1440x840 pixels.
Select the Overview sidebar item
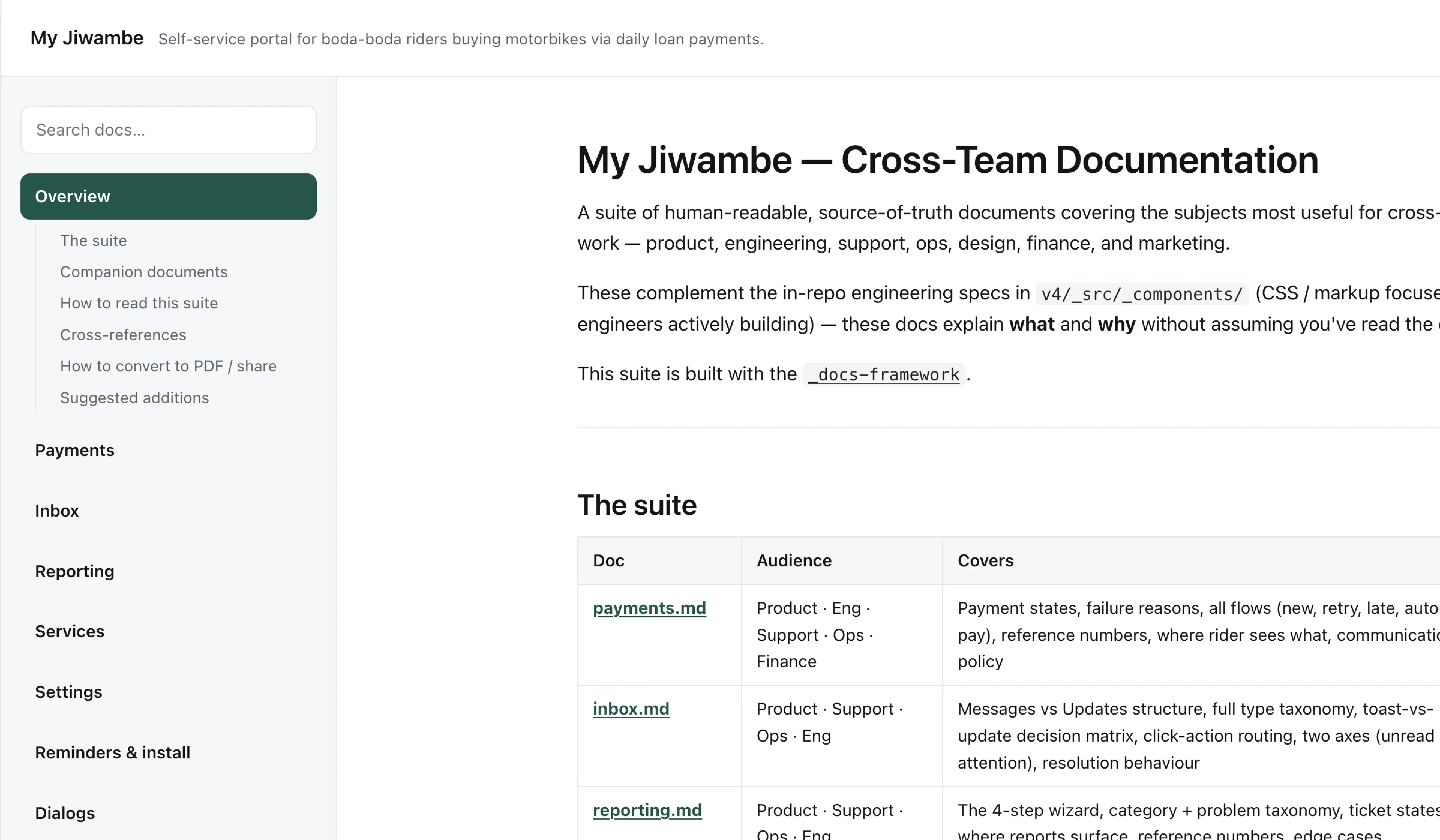(x=168, y=196)
